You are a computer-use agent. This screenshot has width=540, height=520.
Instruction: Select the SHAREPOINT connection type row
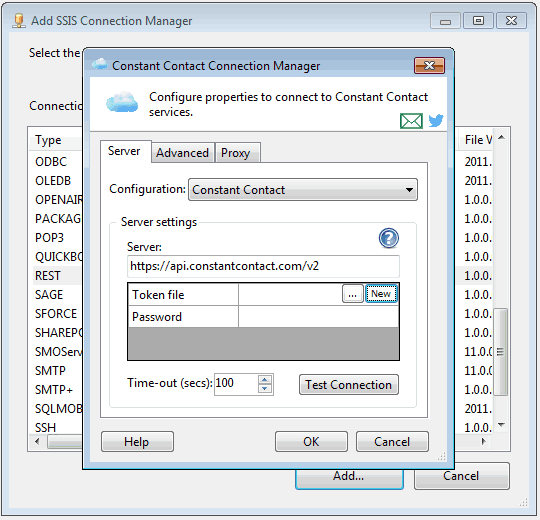59,333
